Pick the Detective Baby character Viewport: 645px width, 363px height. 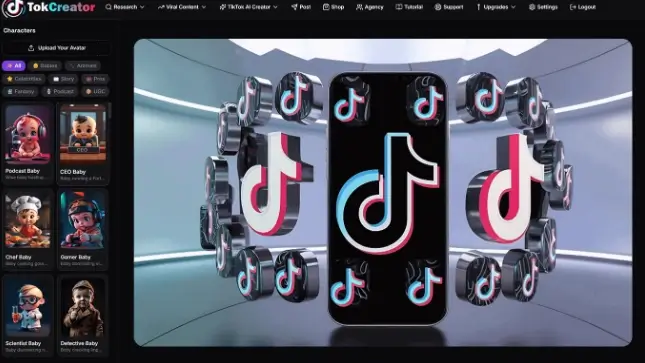83,315
